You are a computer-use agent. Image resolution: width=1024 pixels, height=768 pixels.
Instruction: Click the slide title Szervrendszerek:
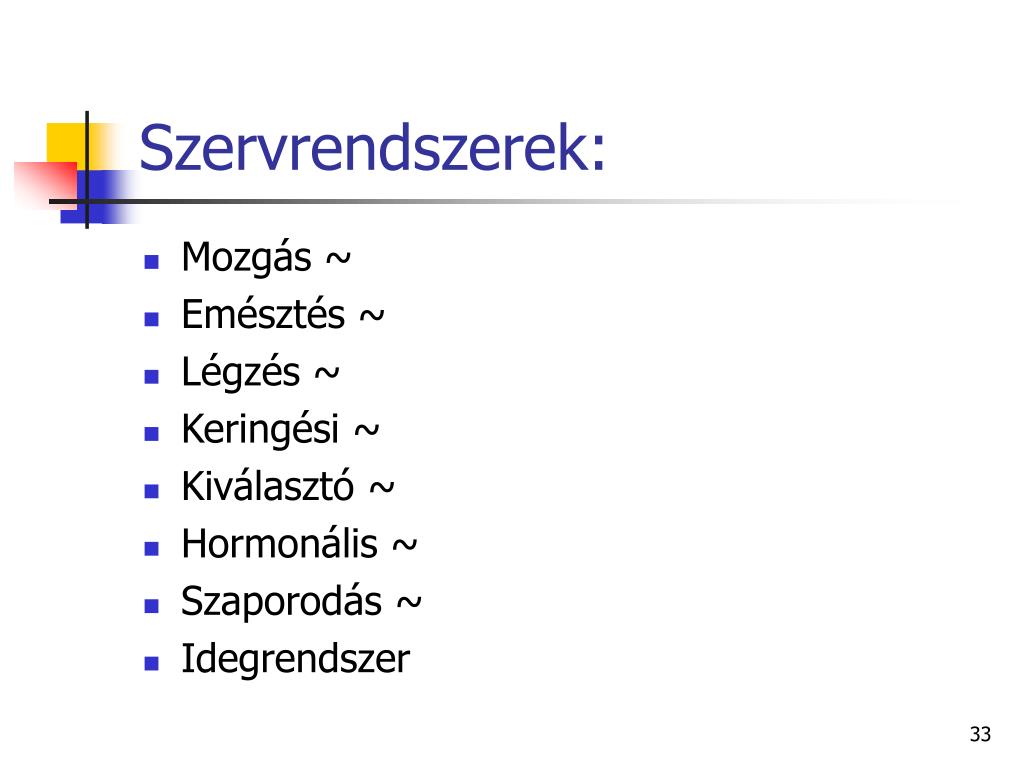click(372, 150)
